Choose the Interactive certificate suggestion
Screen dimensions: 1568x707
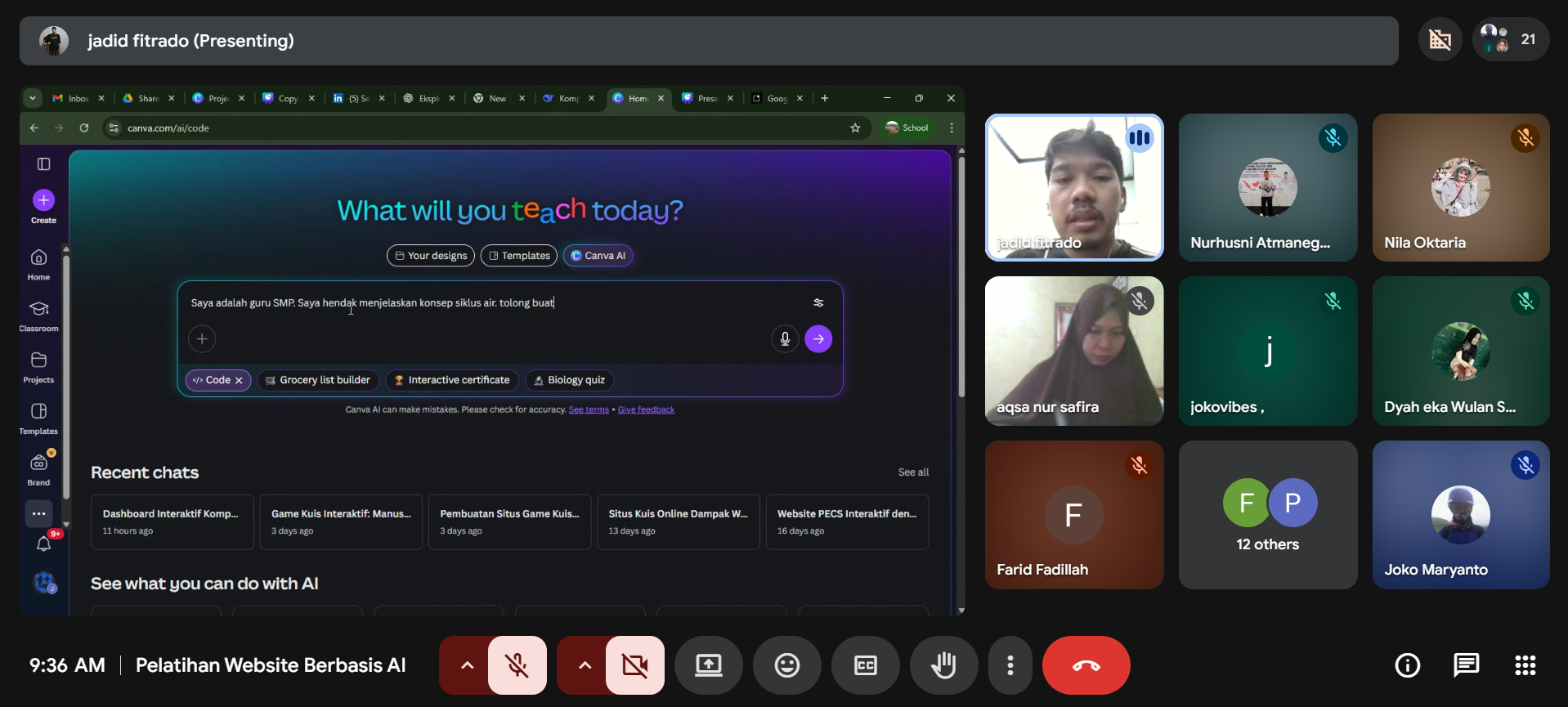452,380
